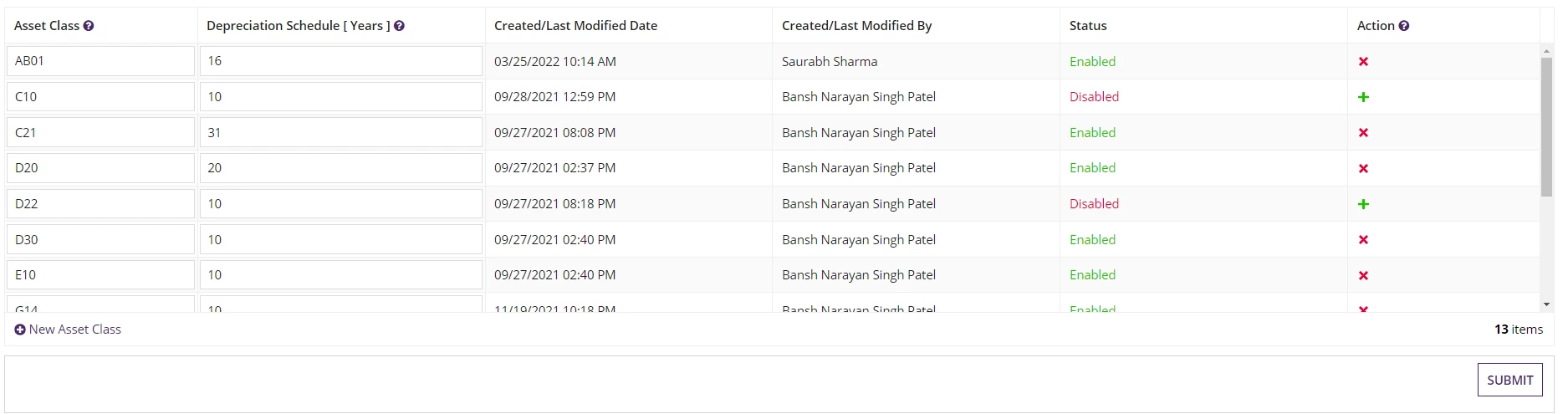Click the scrollbar down arrow
1568x414 pixels.
click(x=1546, y=304)
